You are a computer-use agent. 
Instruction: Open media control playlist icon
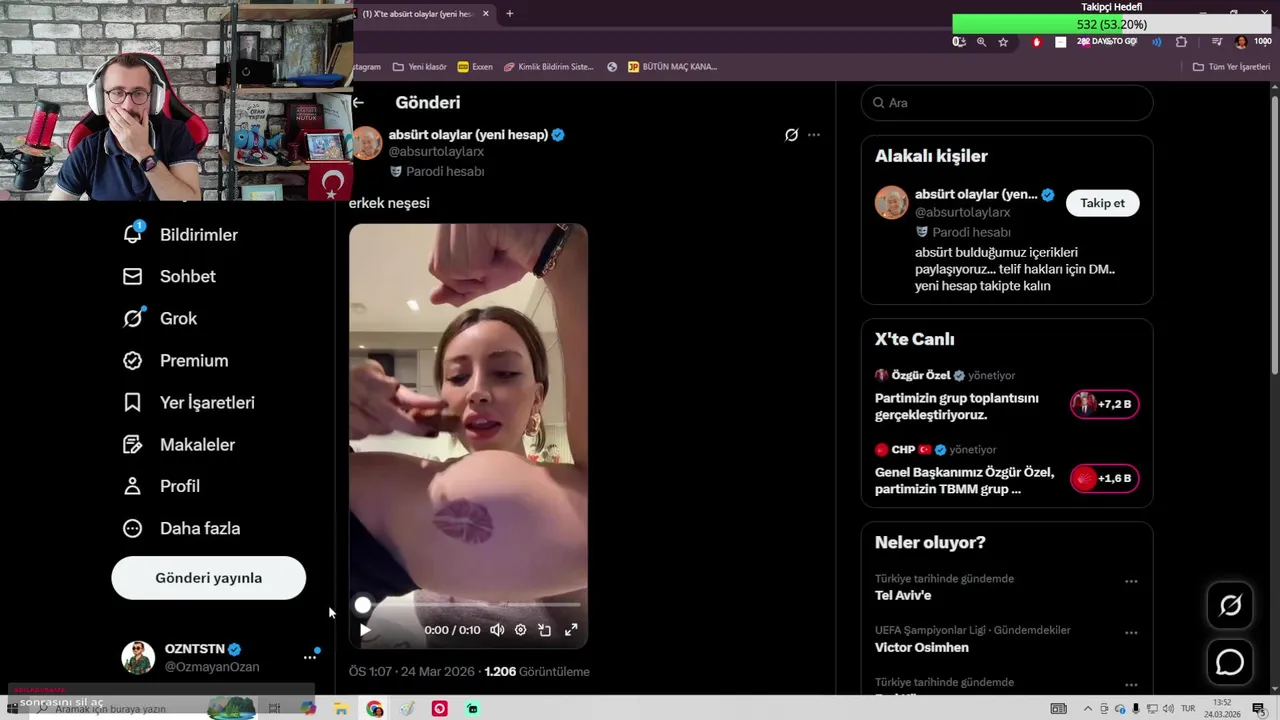(1217, 42)
